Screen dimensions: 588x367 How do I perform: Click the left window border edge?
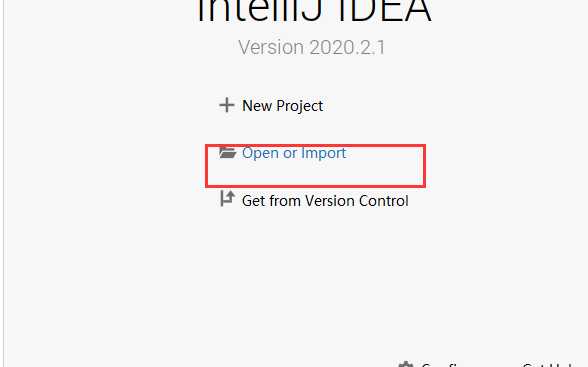(4, 183)
